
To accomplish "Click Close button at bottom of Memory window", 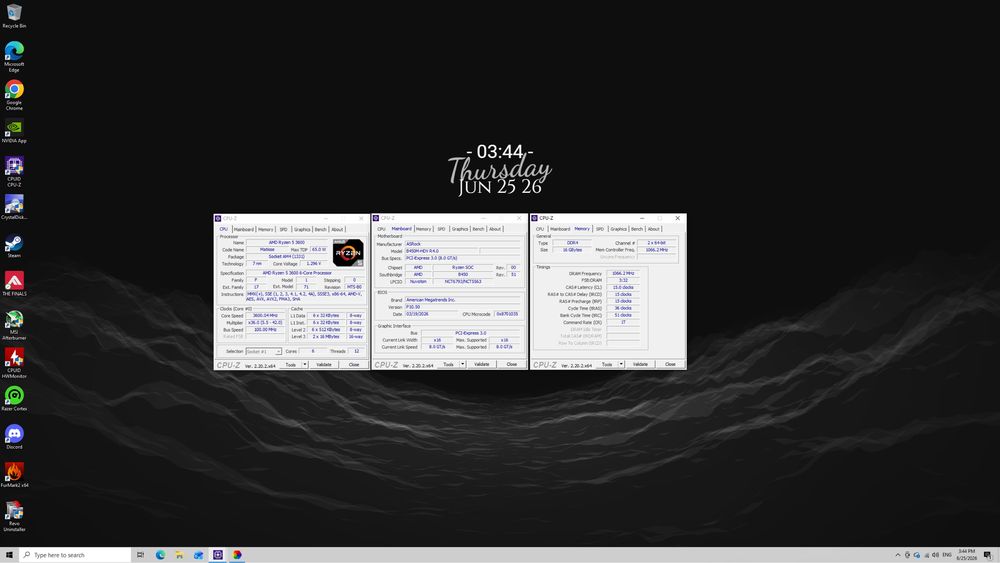I will [x=670, y=364].
